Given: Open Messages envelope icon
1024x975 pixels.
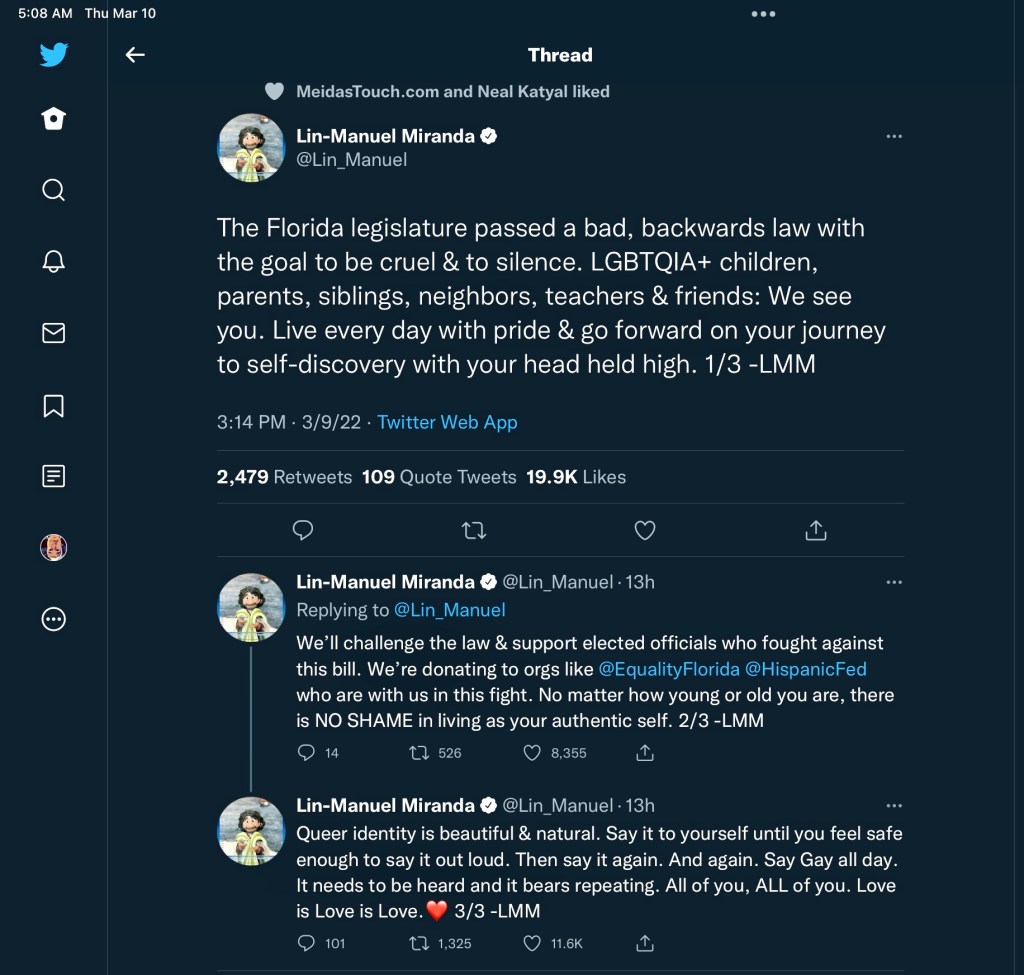Looking at the screenshot, I should point(54,333).
